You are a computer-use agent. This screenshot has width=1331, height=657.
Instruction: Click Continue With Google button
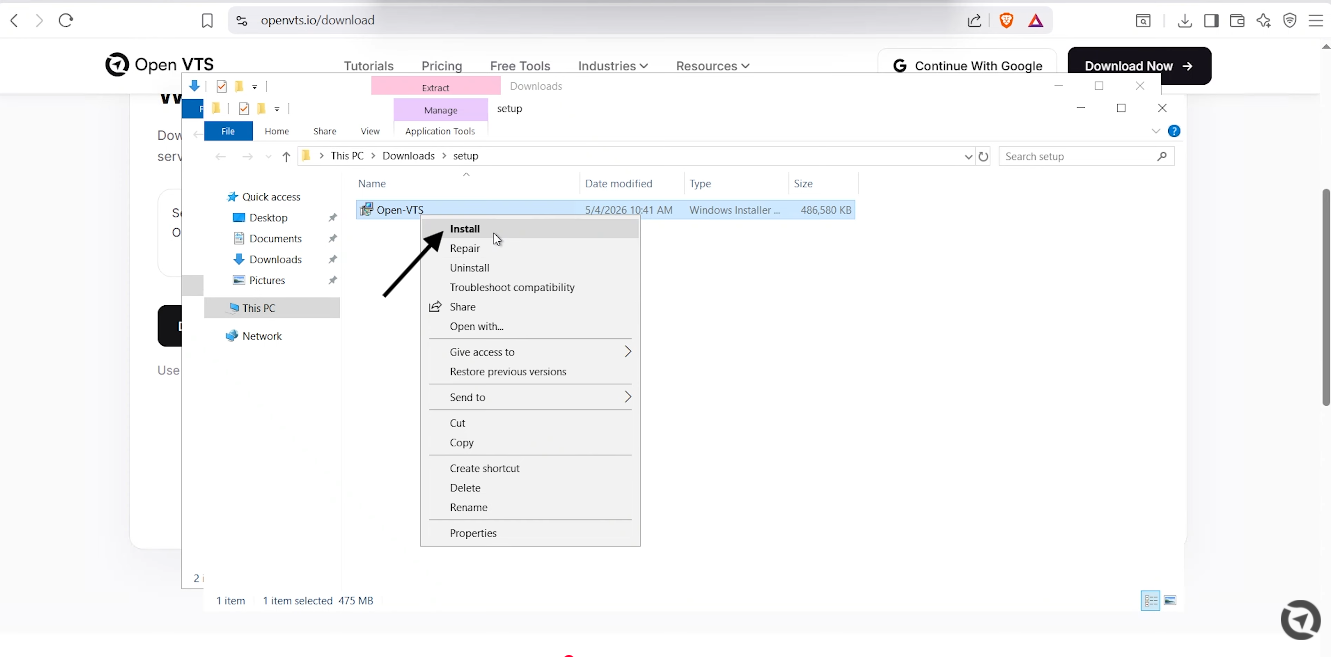(967, 66)
